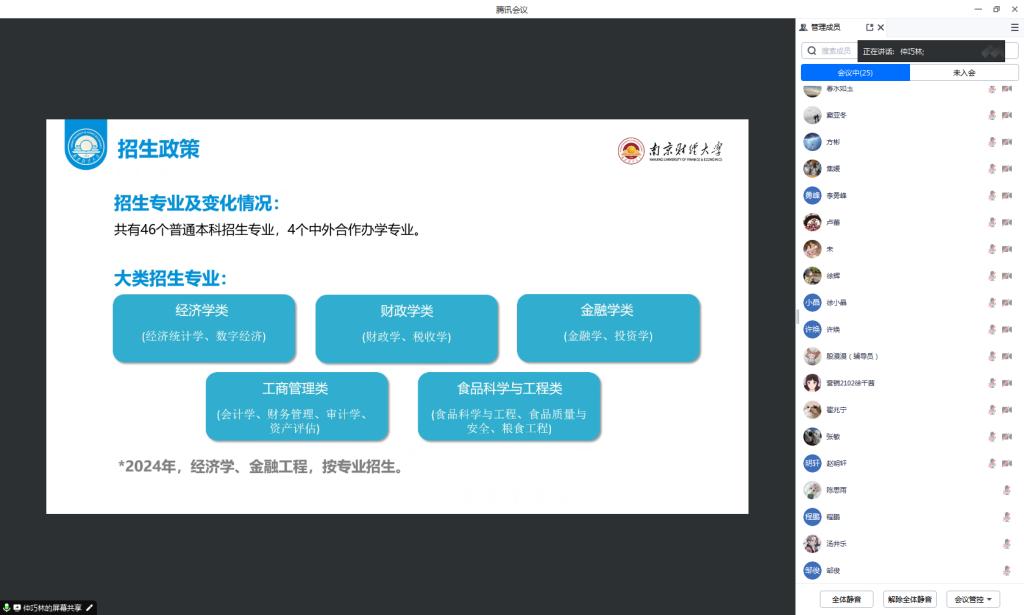The width and height of the screenshot is (1024, 615).
Task: Click the search magnifier icon
Action: point(812,51)
